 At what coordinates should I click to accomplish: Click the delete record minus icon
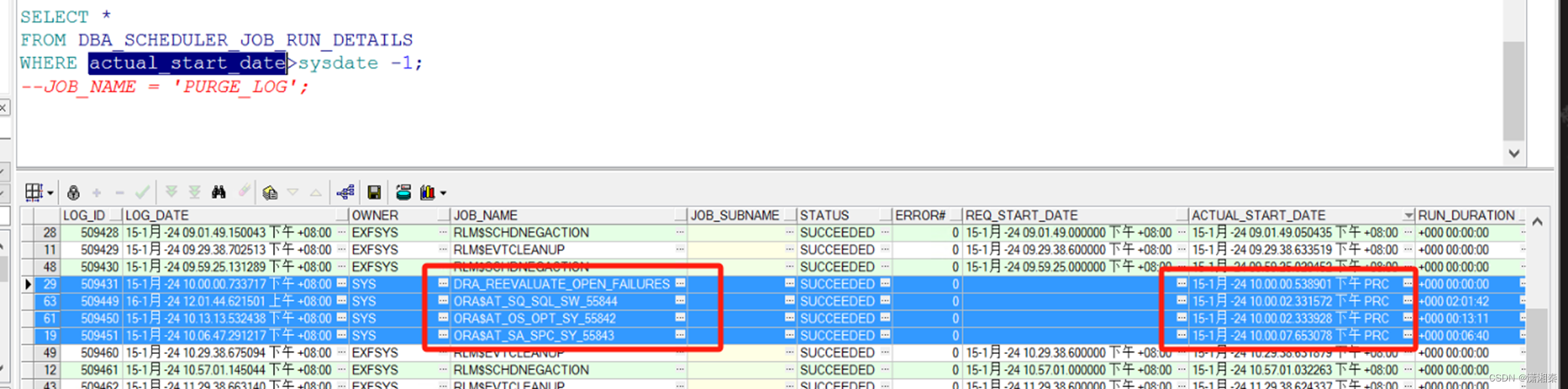[119, 193]
